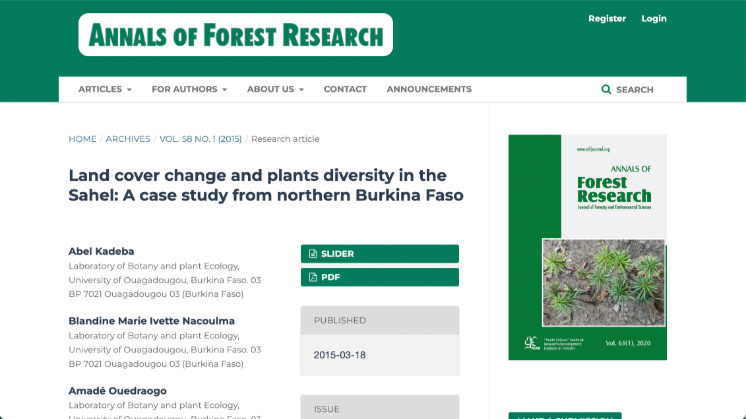
Task: Click the document icon on the Slider button
Action: [313, 254]
